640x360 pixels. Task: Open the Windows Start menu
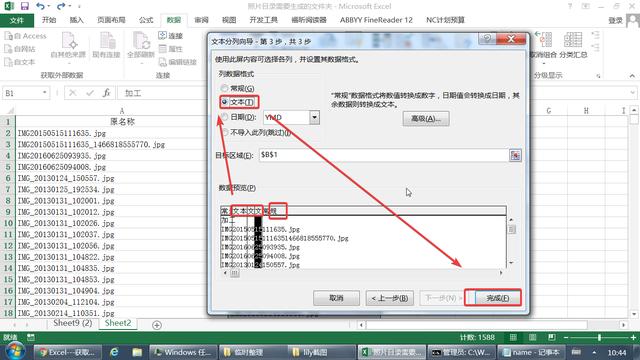(15, 352)
